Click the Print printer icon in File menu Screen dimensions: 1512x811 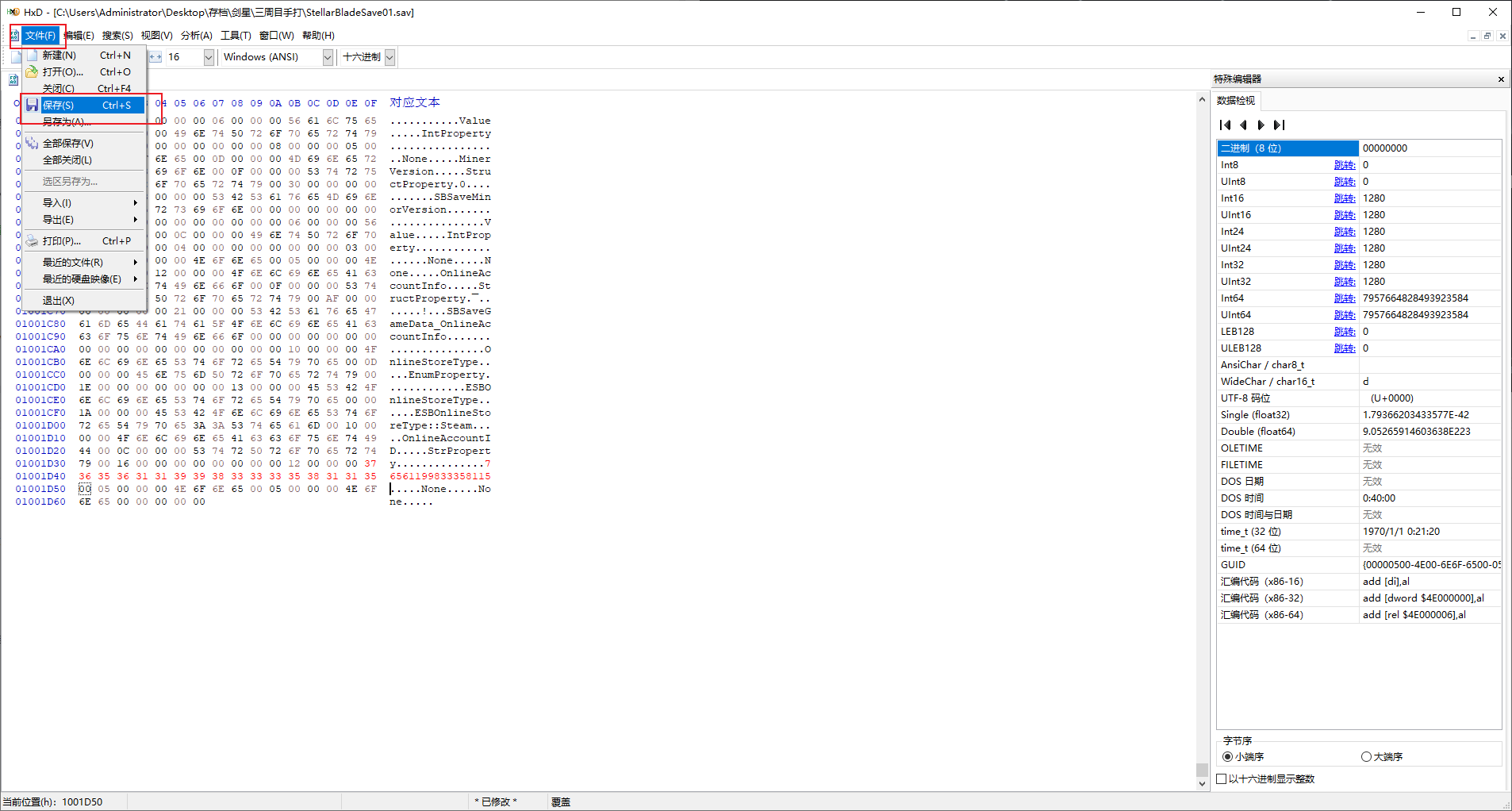32,240
